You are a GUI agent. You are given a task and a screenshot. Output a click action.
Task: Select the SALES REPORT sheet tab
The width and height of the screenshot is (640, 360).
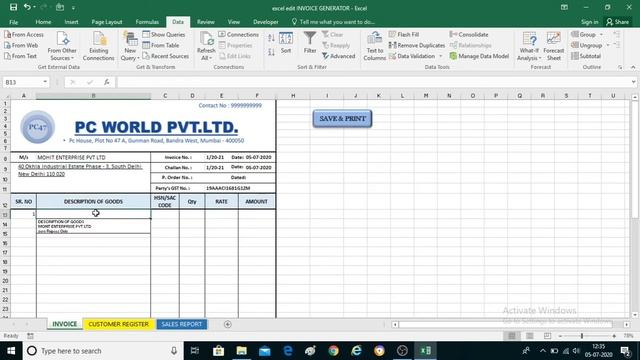(182, 324)
